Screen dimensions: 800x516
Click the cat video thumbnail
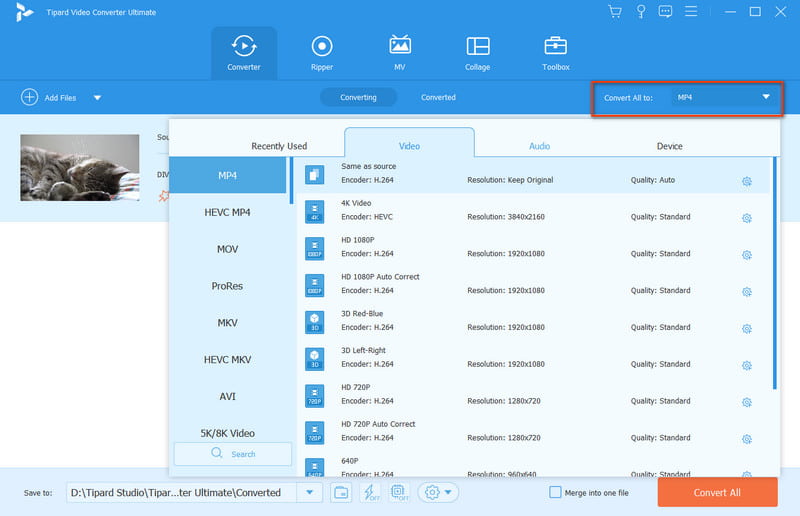coord(80,168)
